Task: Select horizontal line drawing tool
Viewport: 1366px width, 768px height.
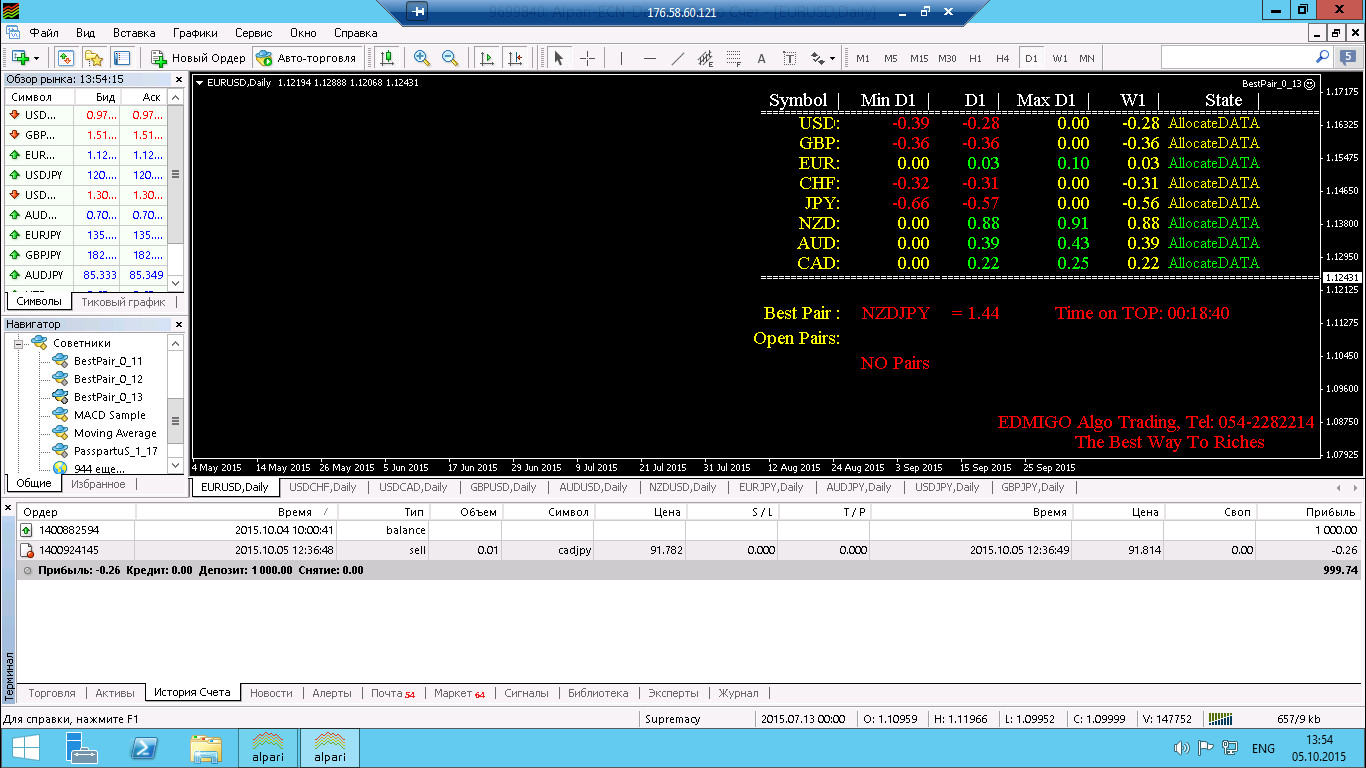Action: coord(650,58)
